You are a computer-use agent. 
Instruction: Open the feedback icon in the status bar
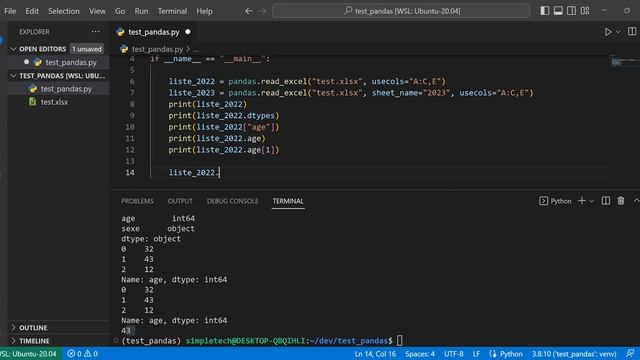(x=631, y=353)
